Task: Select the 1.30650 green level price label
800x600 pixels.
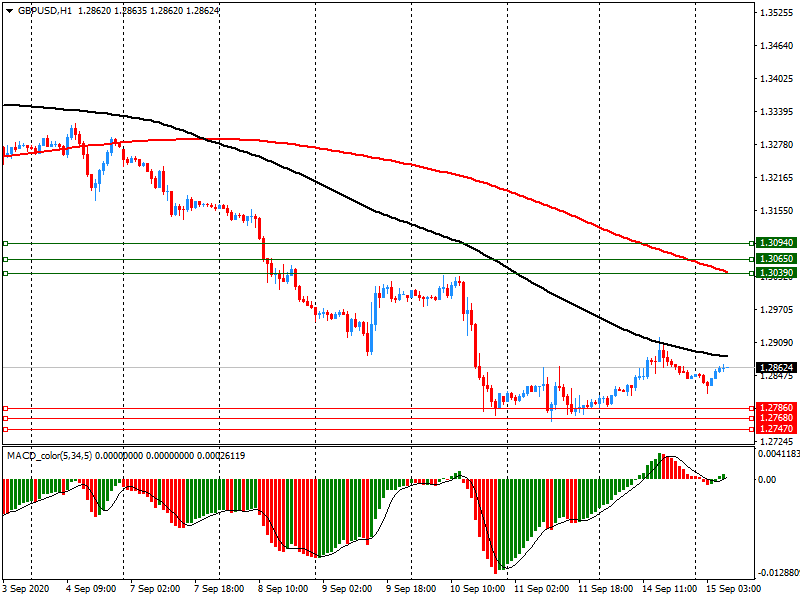Action: (776, 259)
